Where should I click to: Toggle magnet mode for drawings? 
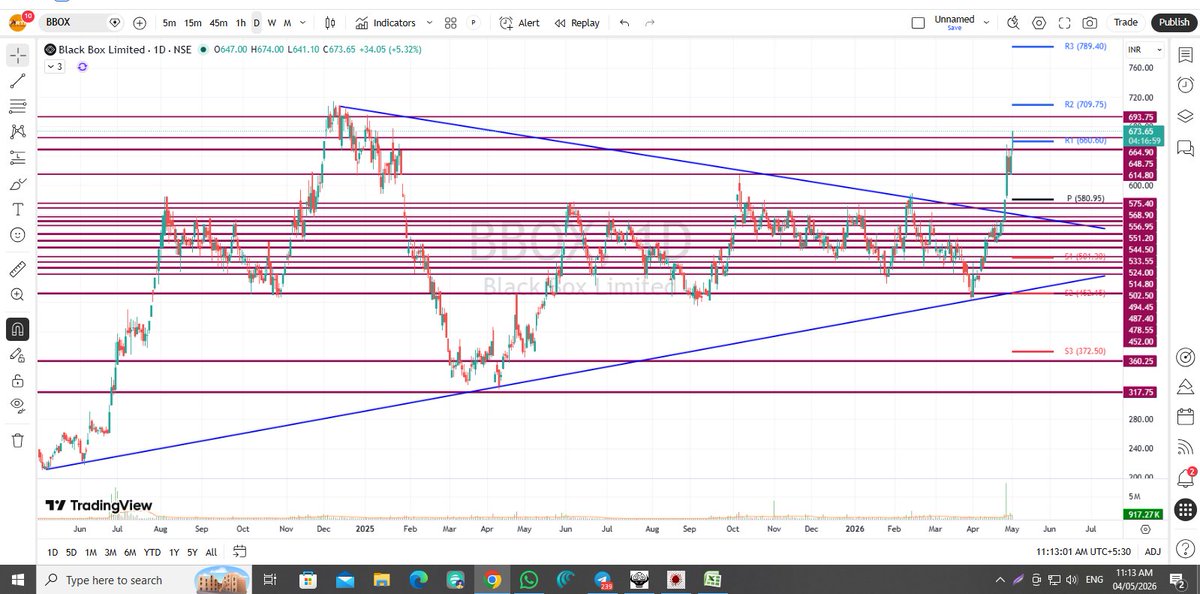[18, 328]
